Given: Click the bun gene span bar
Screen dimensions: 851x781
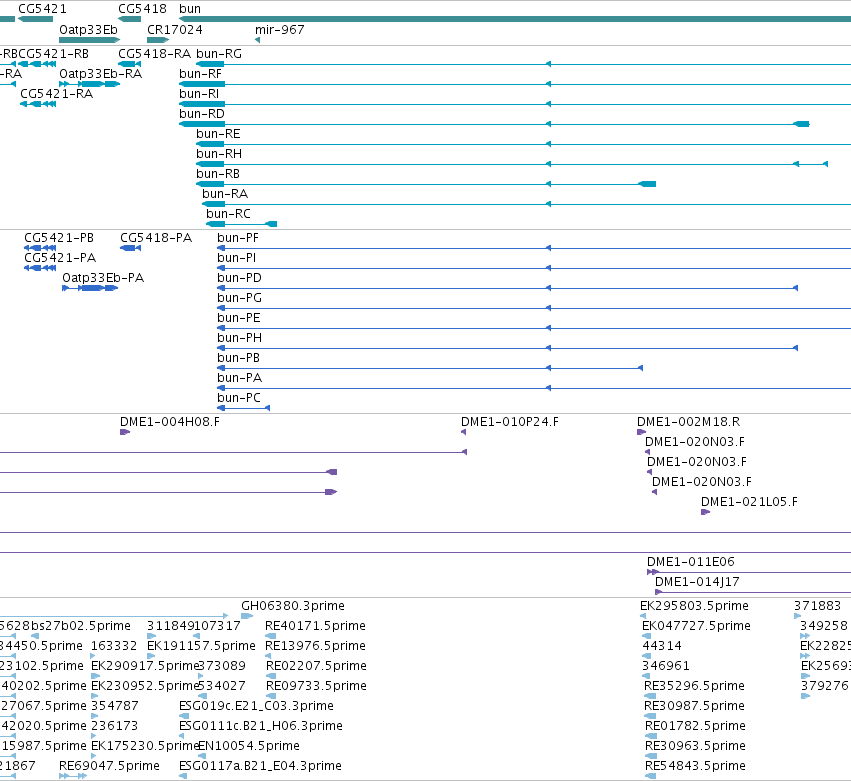Looking at the screenshot, I should [515, 19].
